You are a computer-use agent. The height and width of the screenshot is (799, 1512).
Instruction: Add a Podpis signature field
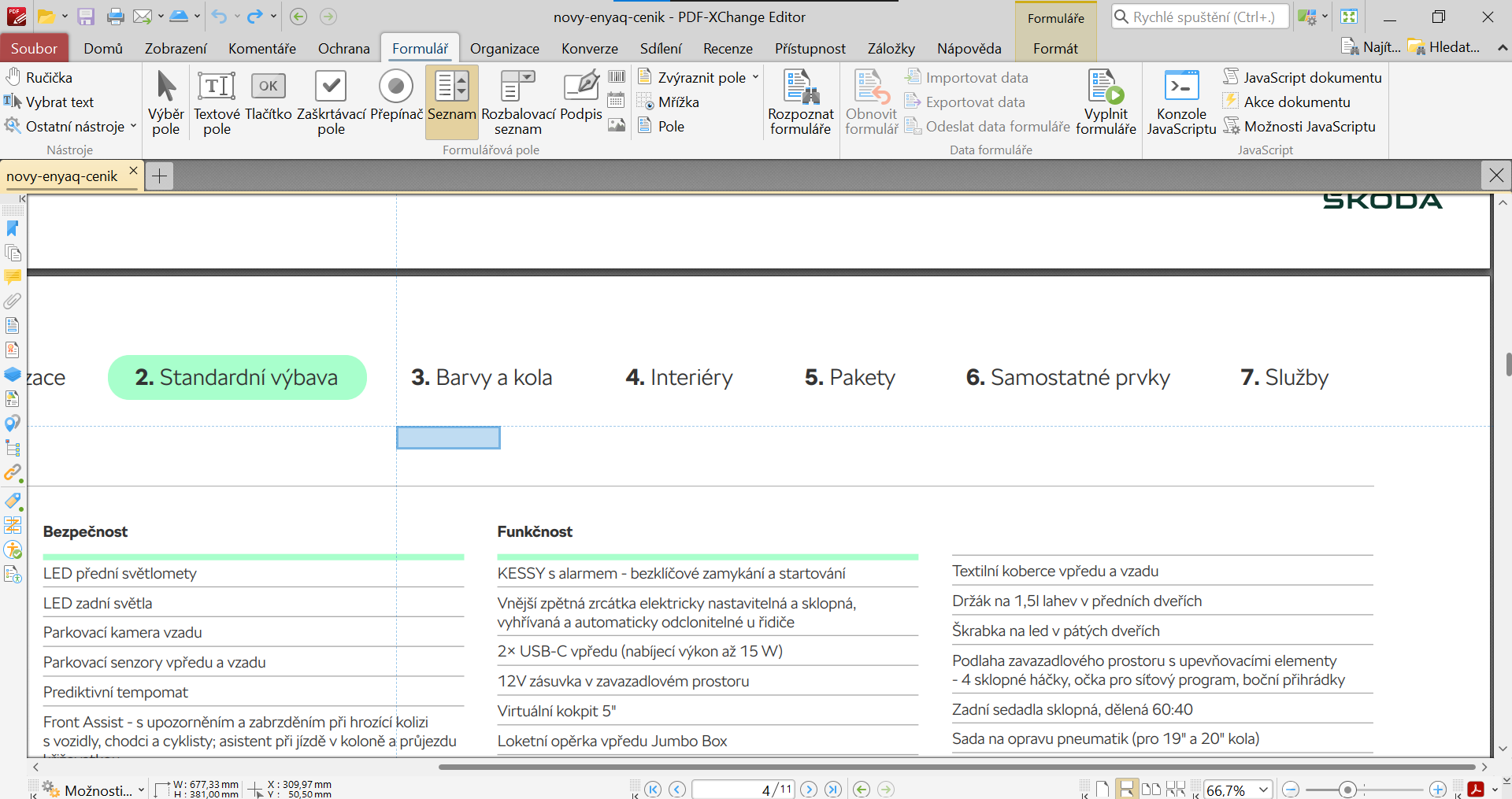click(x=581, y=96)
